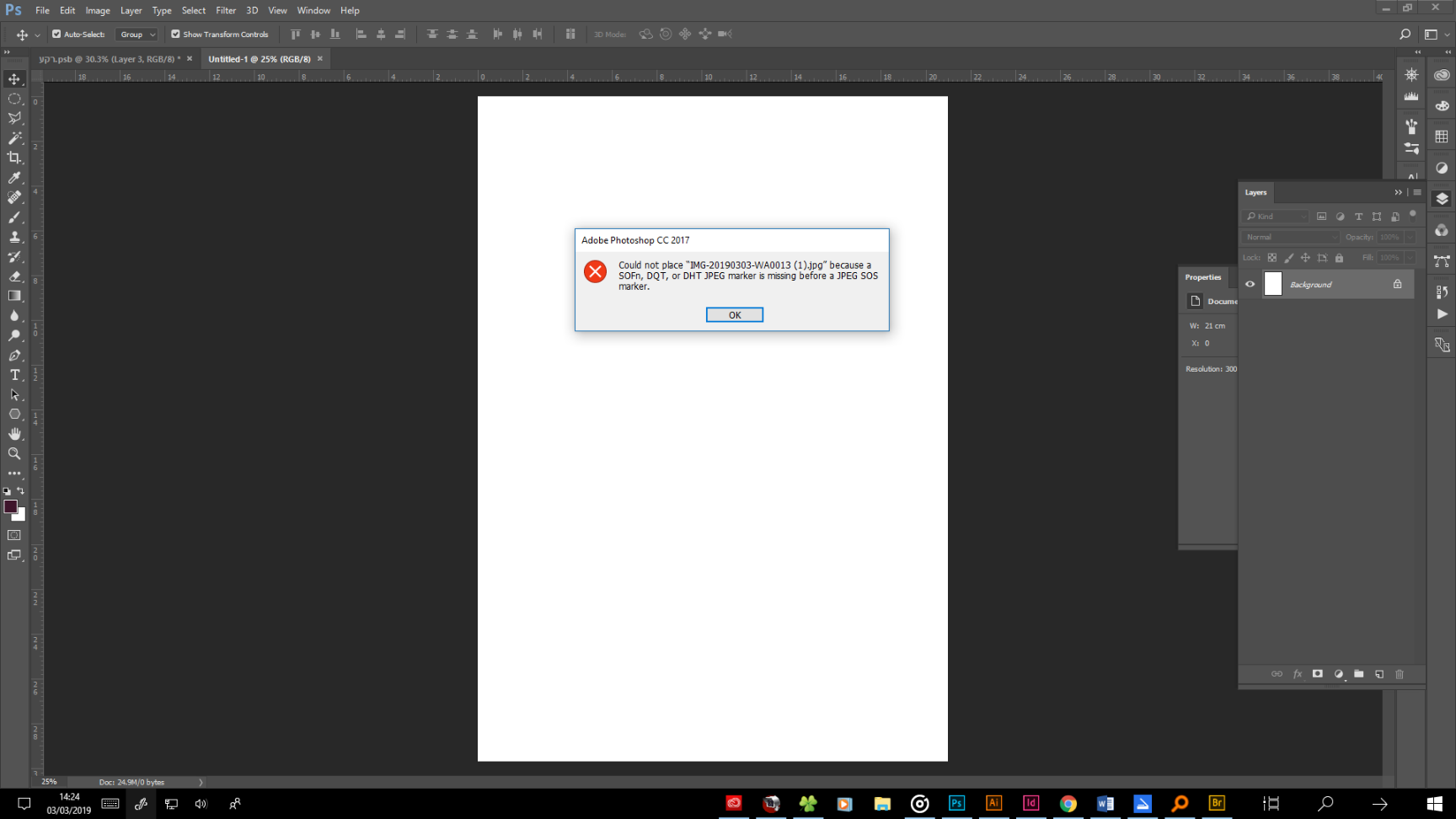Open the blending mode dropdown in Layers

[1289, 237]
